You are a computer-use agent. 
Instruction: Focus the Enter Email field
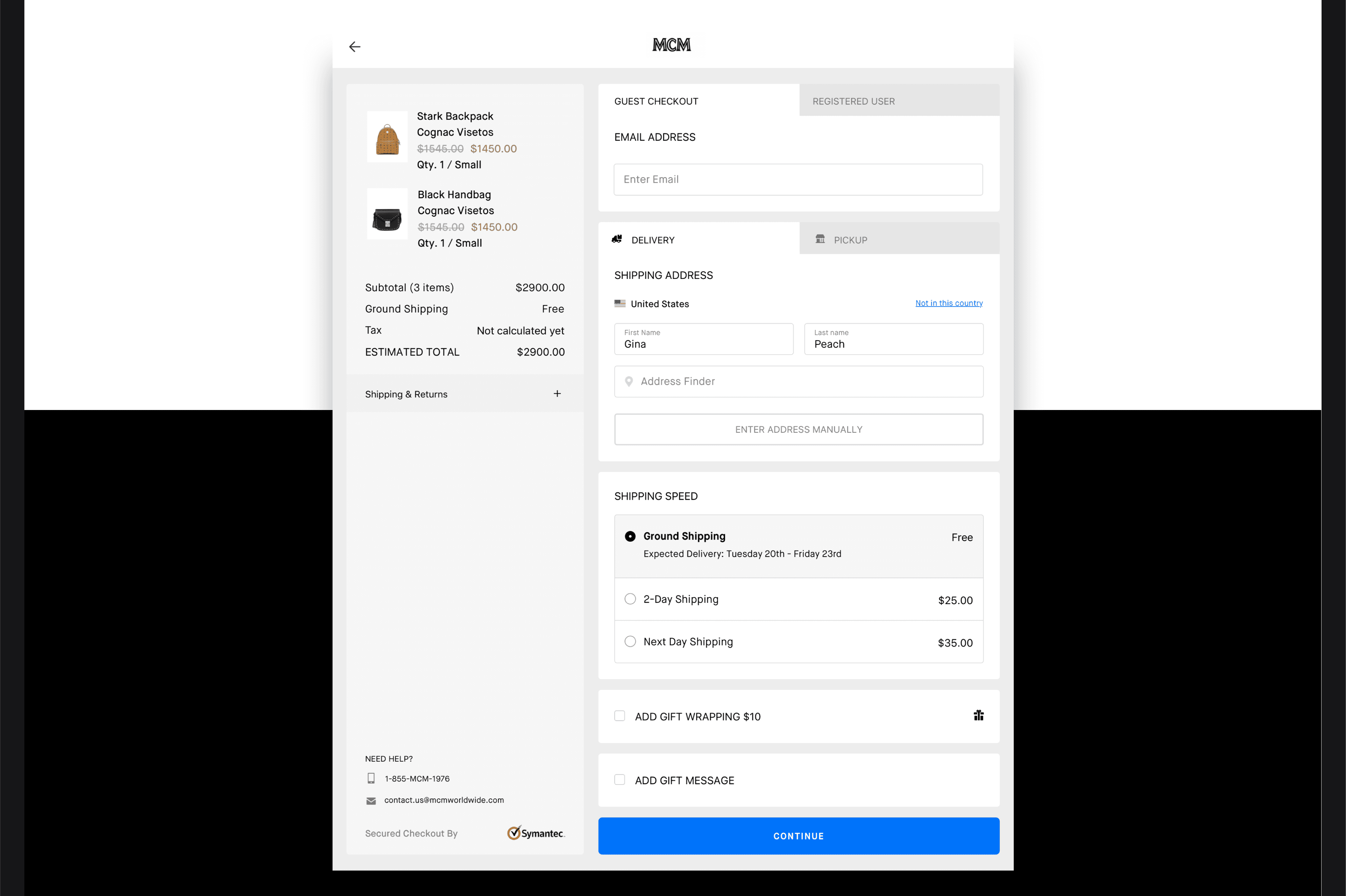click(798, 179)
